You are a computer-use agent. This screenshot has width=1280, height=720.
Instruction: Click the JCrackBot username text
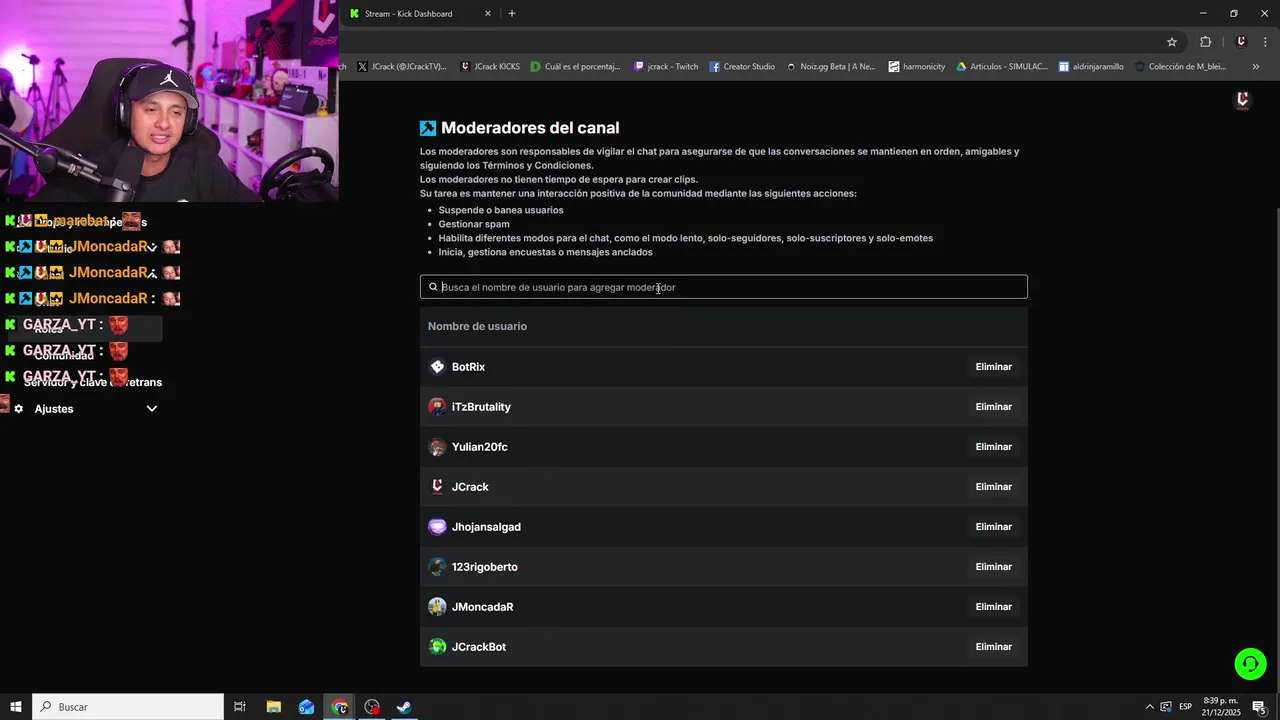point(479,647)
